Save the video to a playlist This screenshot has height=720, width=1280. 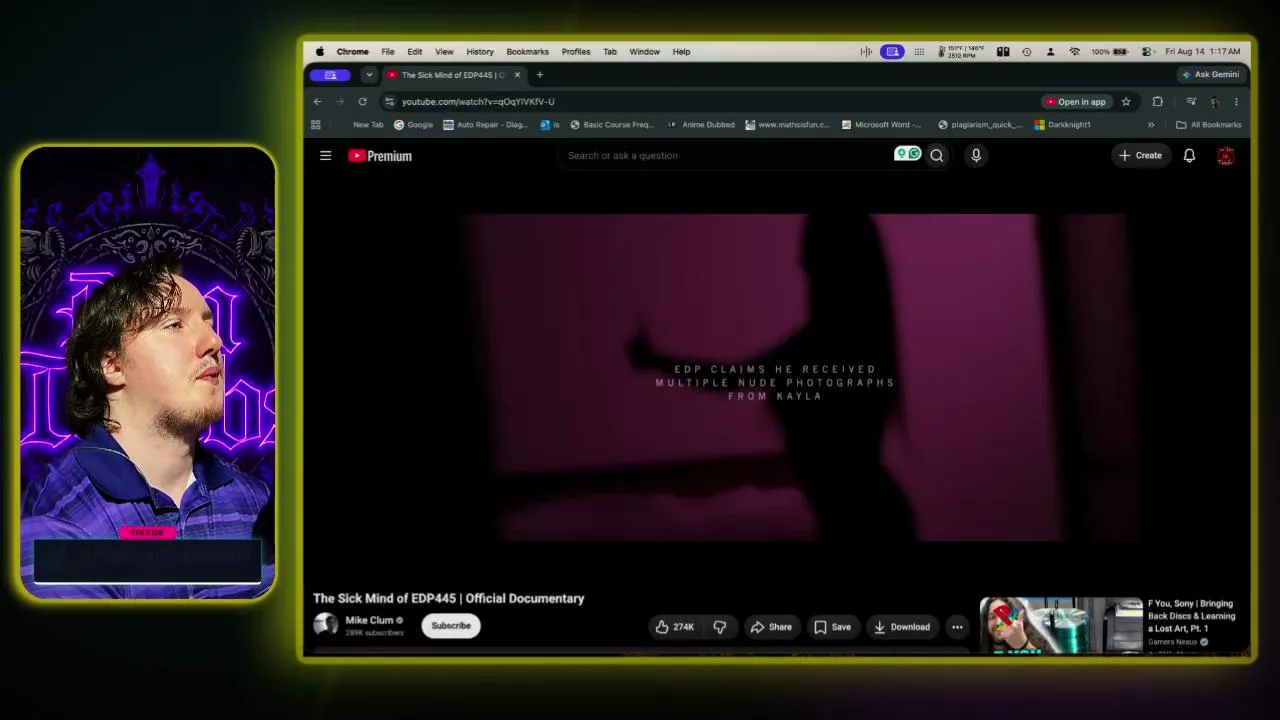click(x=833, y=627)
